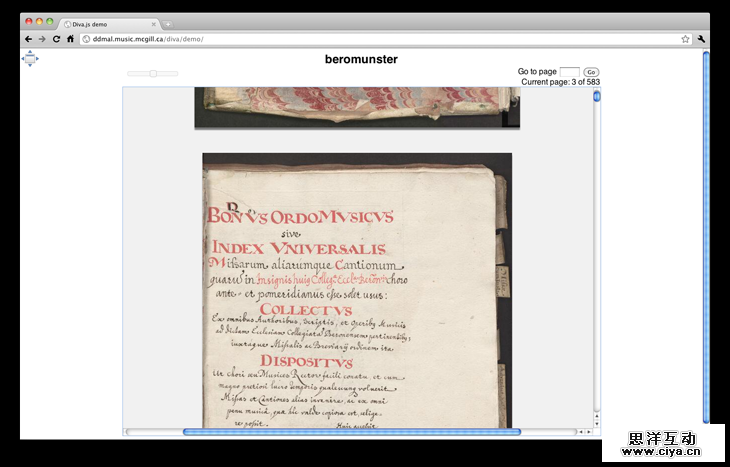Click the site info icon in address bar

[86, 39]
